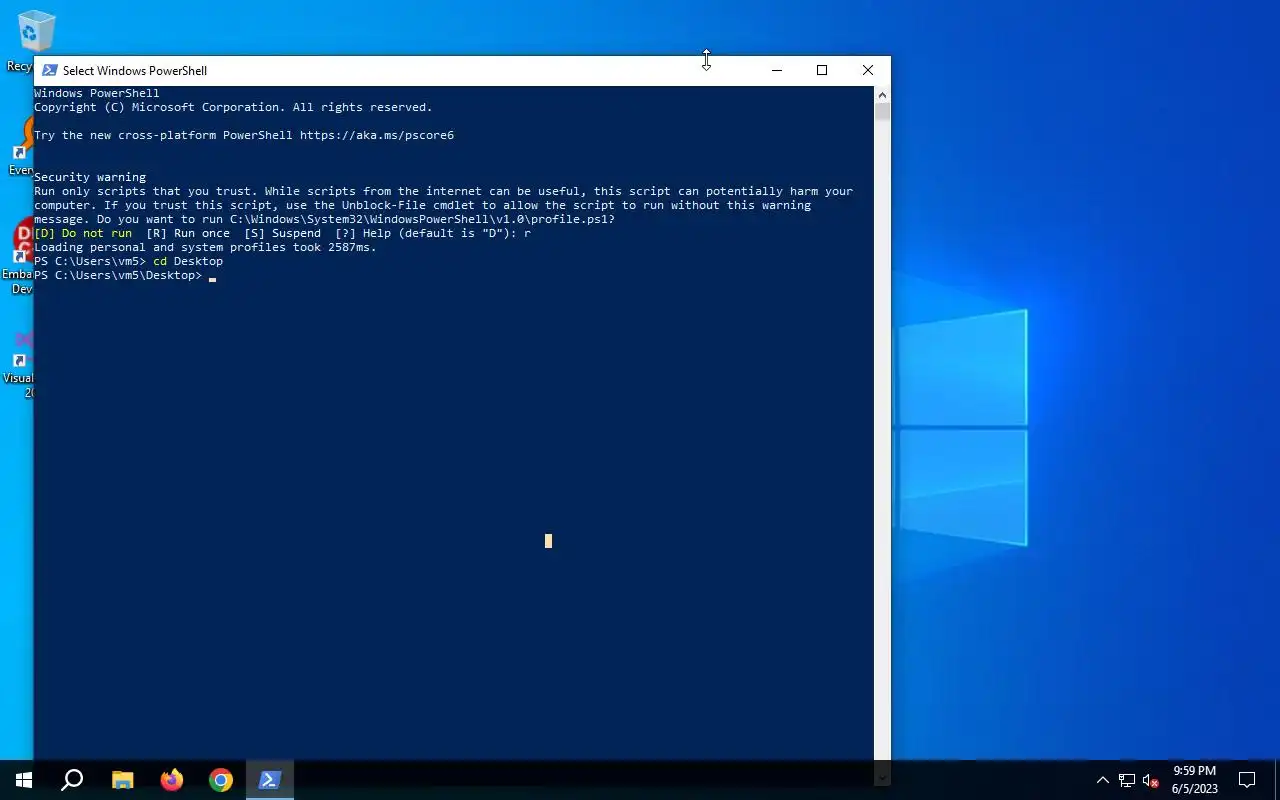Click the 'Loading personal and system profiles' line

pyautogui.click(x=205, y=247)
